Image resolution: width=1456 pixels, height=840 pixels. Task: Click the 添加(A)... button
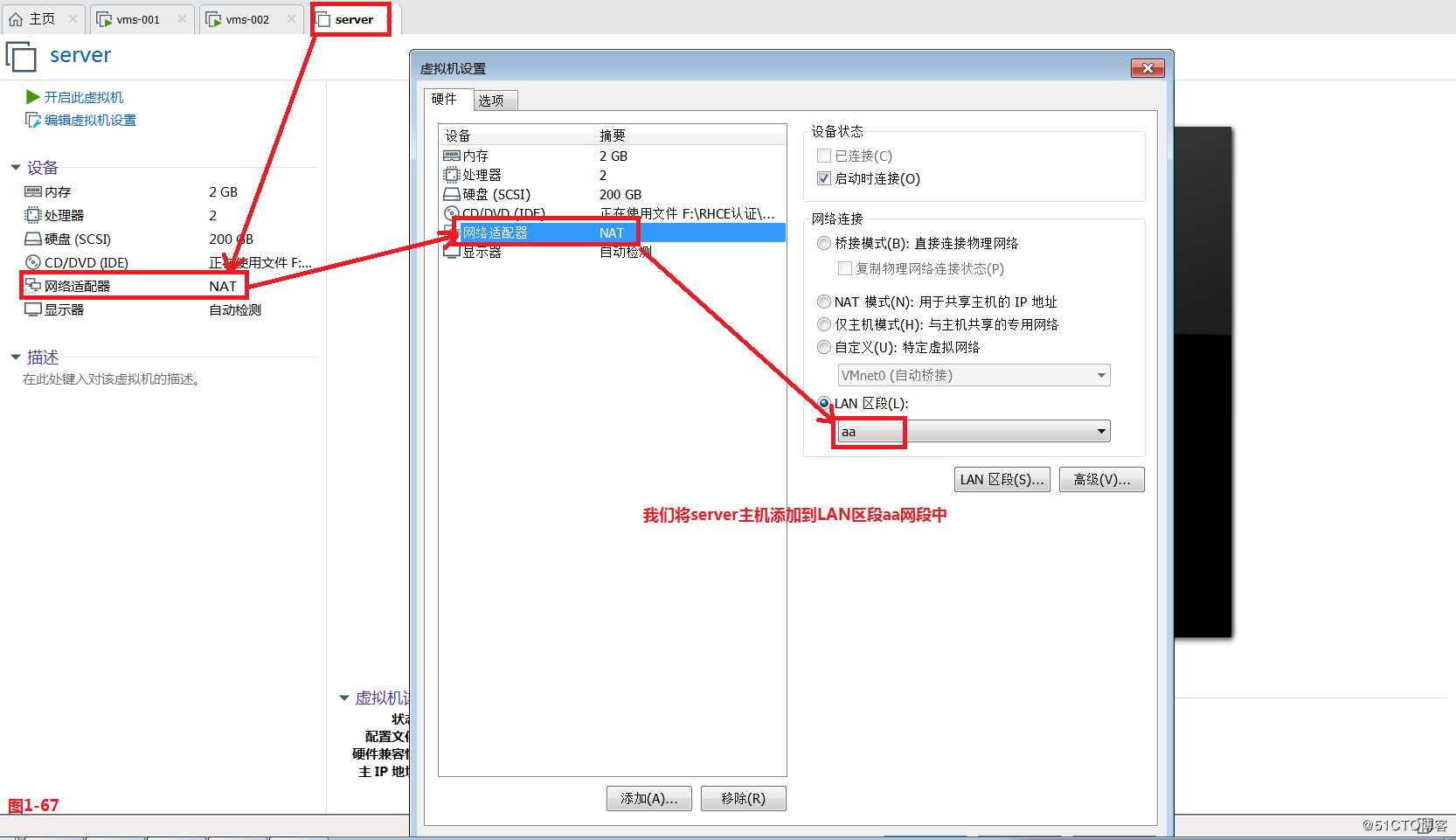coord(649,798)
